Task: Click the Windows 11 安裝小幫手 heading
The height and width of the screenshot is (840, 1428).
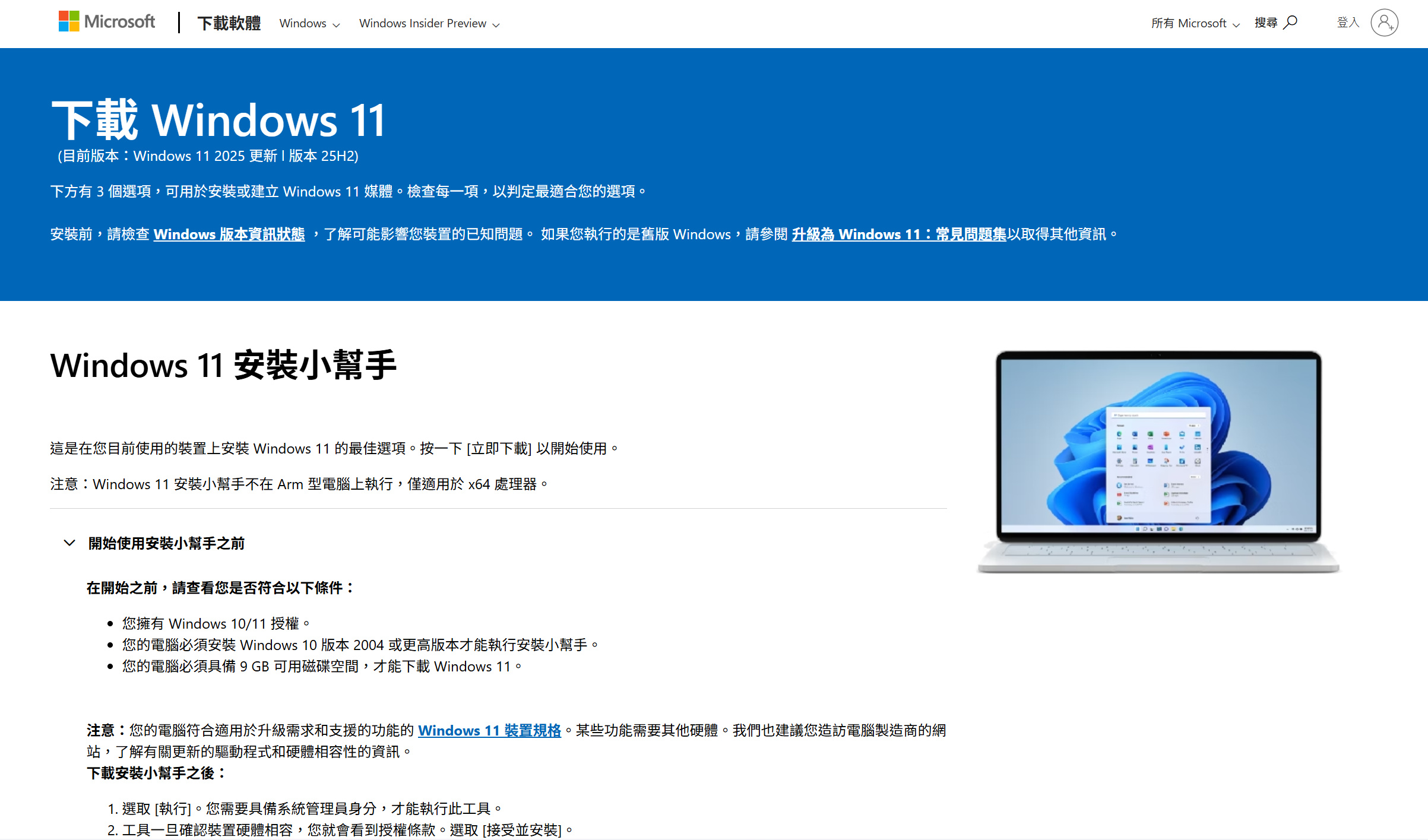Action: [x=223, y=365]
